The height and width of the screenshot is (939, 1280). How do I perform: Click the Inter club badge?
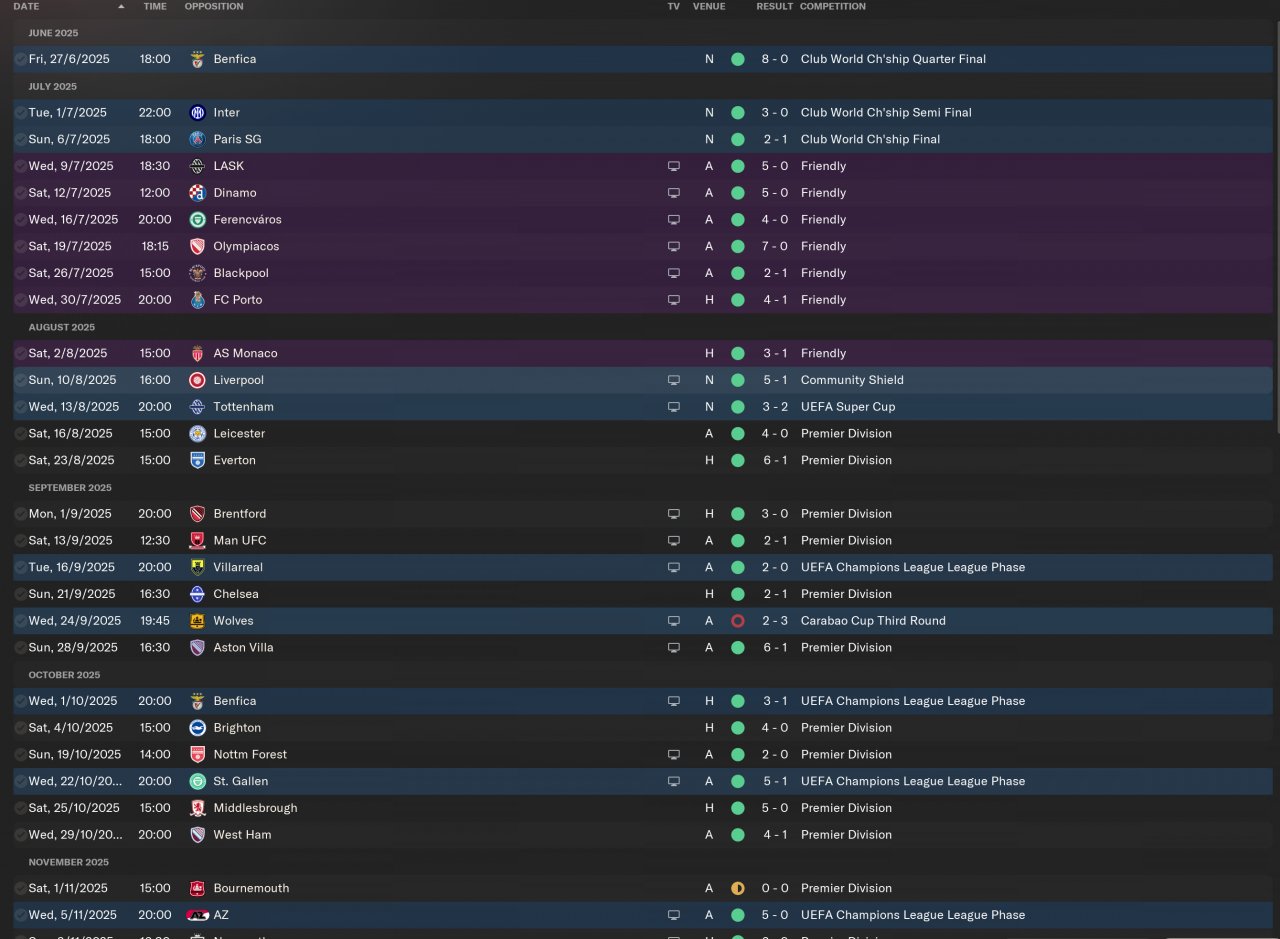coord(197,113)
